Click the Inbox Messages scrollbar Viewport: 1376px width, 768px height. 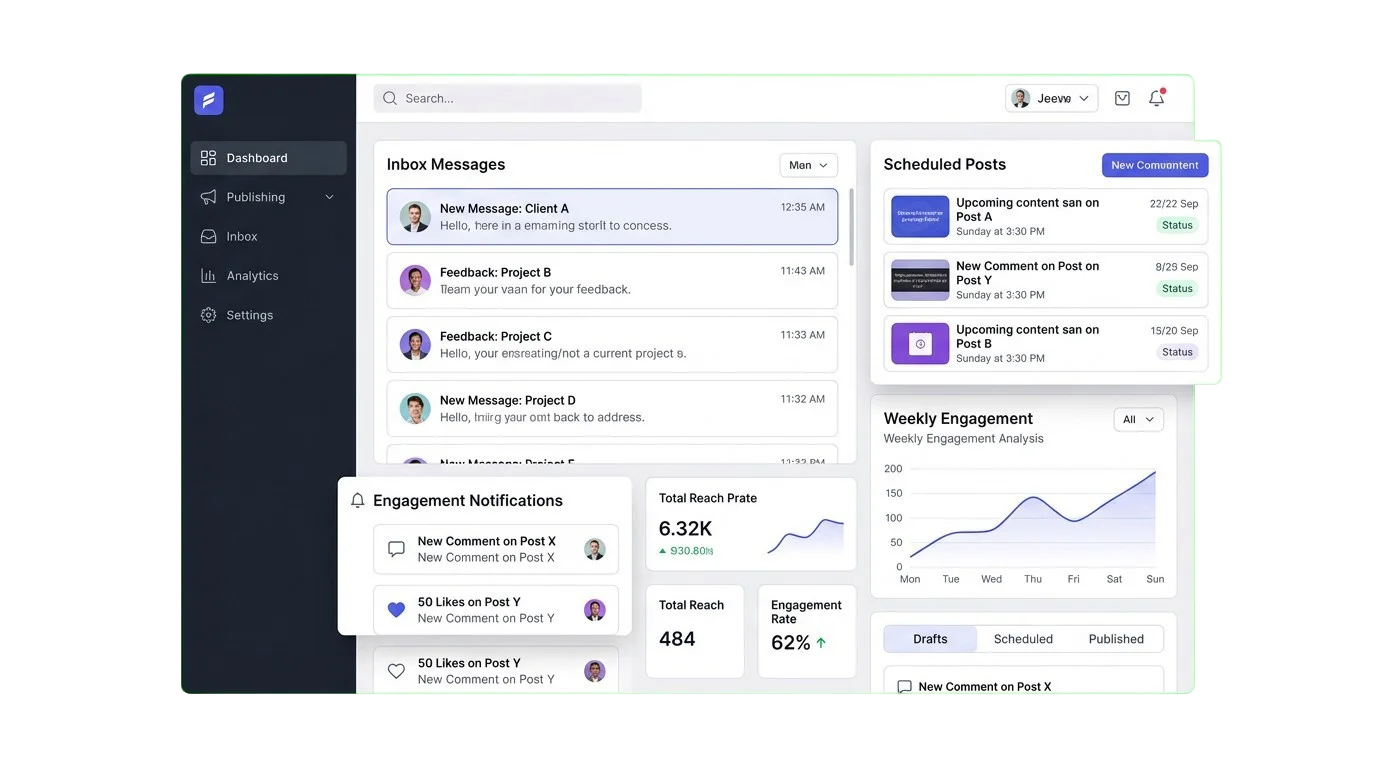[851, 228]
